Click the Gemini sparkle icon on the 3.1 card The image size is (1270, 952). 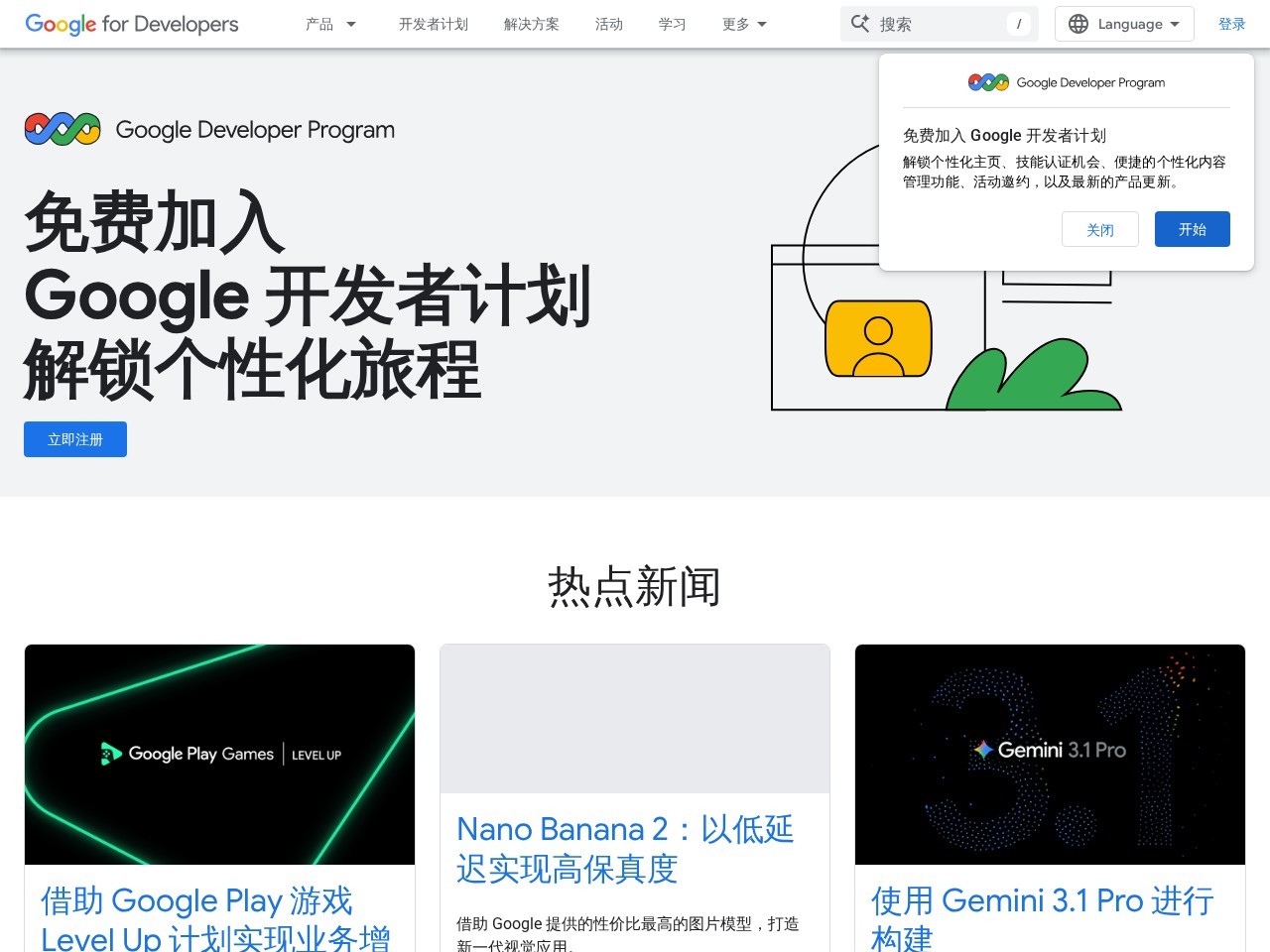pyautogui.click(x=982, y=751)
